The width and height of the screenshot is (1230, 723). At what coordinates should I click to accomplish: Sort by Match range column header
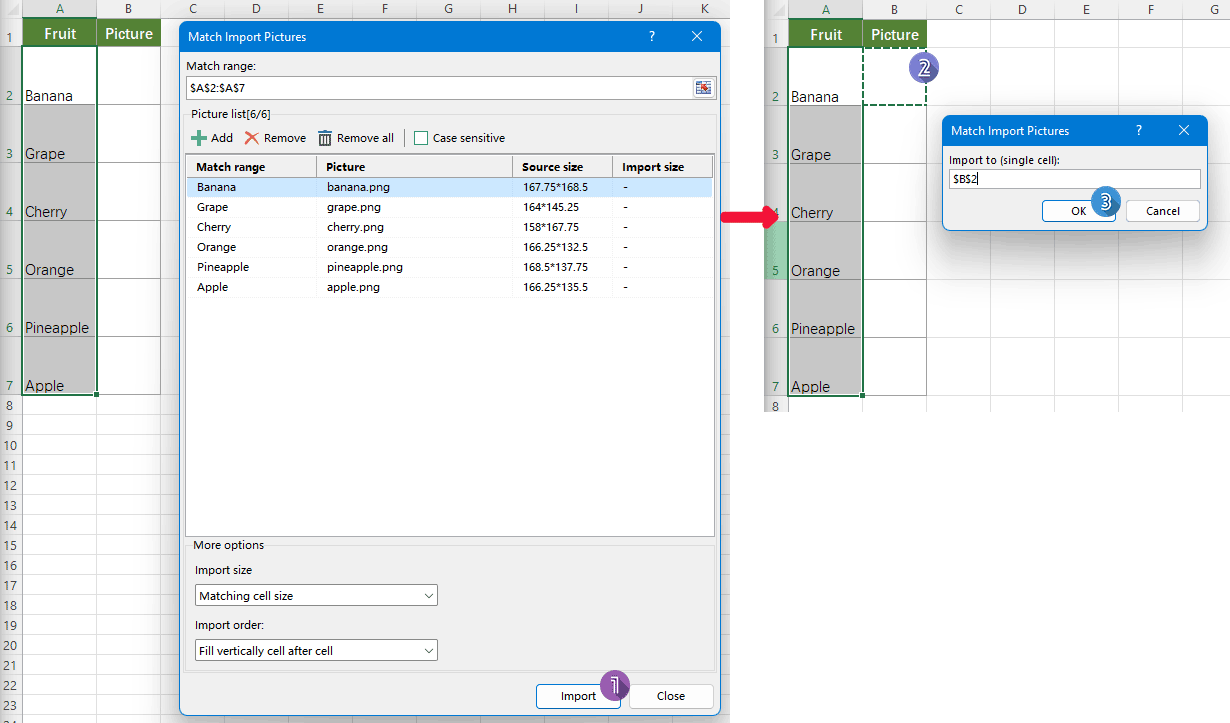click(x=251, y=167)
